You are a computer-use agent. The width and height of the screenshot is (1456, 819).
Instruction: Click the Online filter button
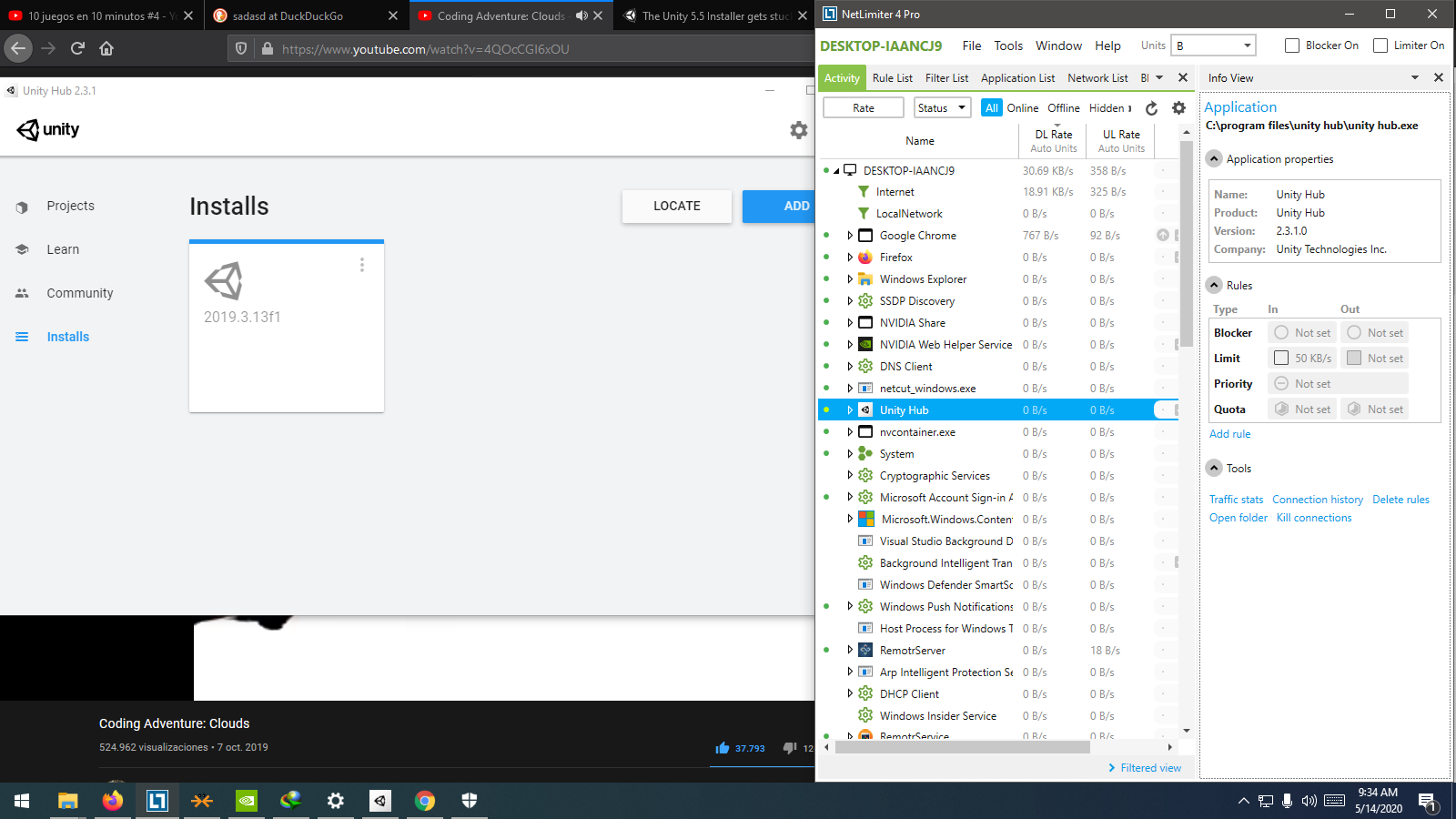(x=1022, y=108)
